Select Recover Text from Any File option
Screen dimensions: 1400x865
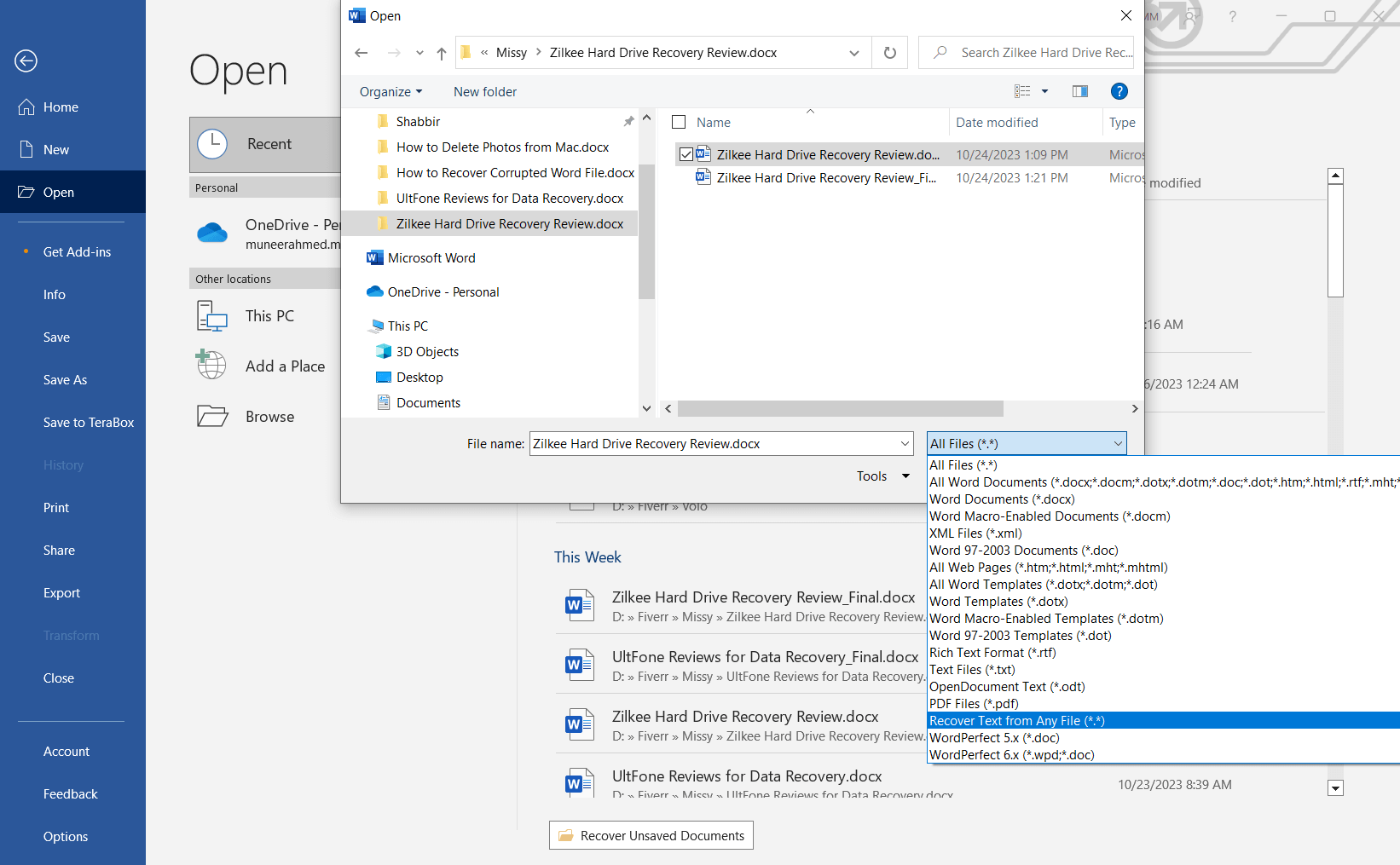click(x=1016, y=720)
